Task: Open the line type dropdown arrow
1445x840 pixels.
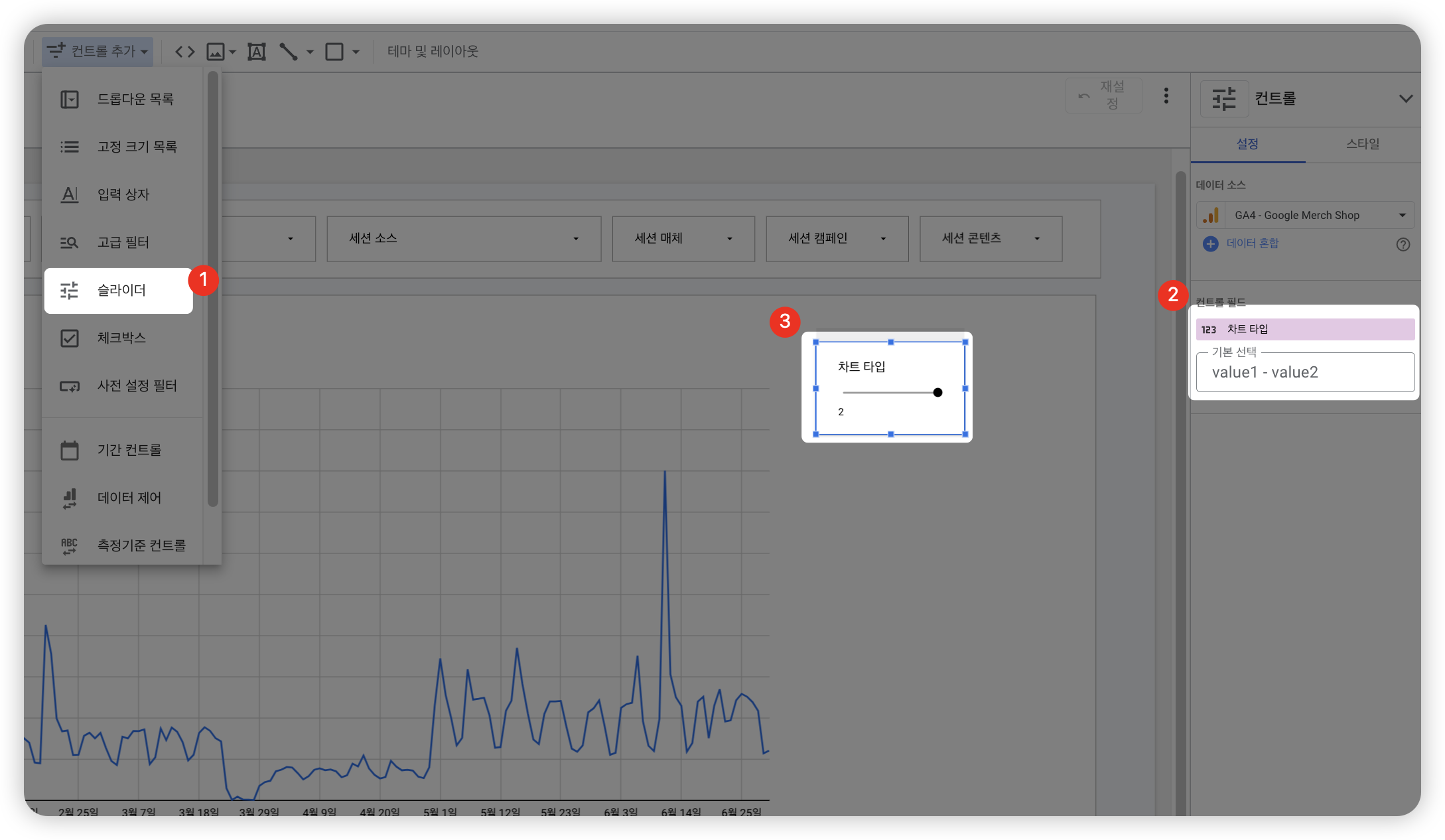Action: point(310,51)
